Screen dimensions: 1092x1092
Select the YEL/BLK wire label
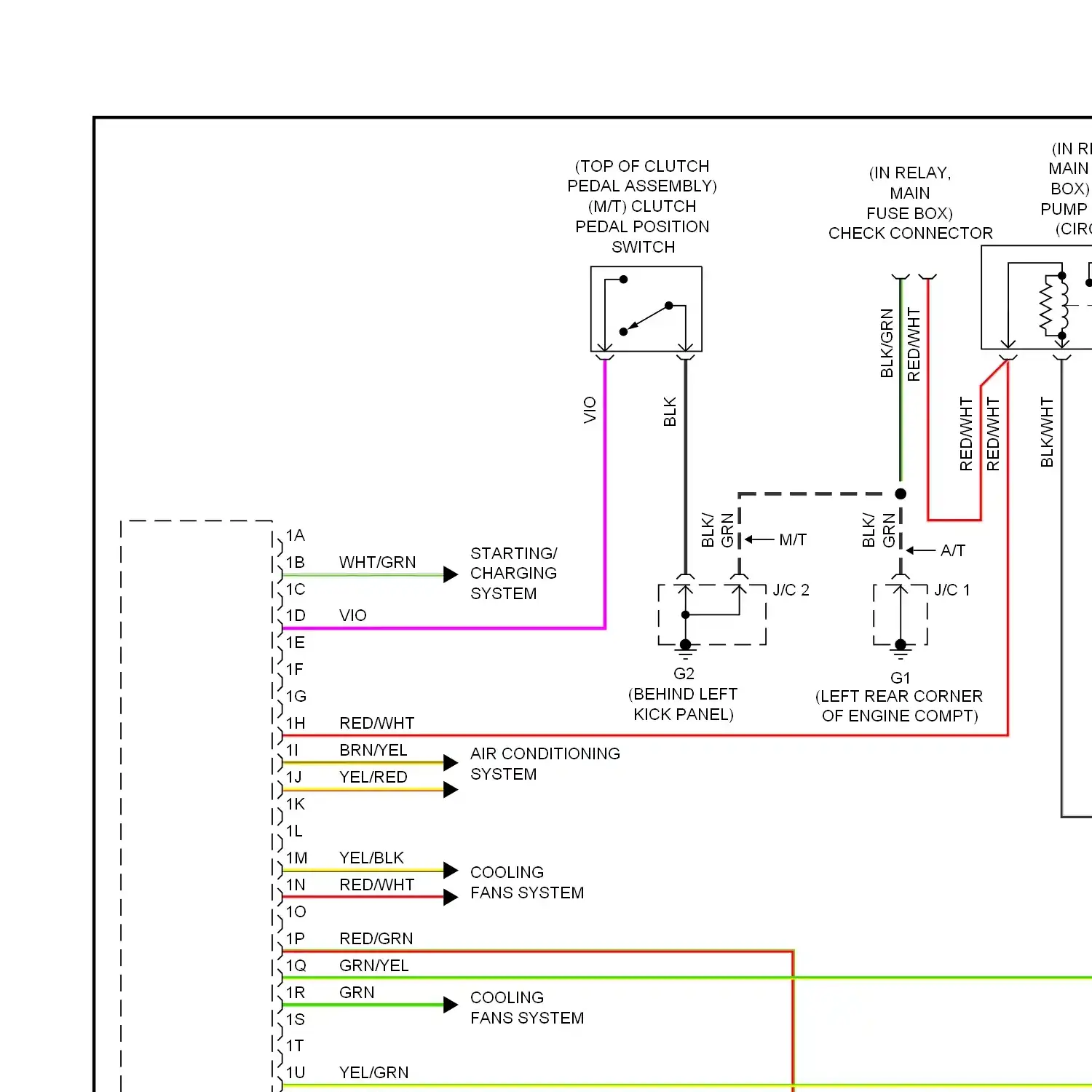coord(371,858)
